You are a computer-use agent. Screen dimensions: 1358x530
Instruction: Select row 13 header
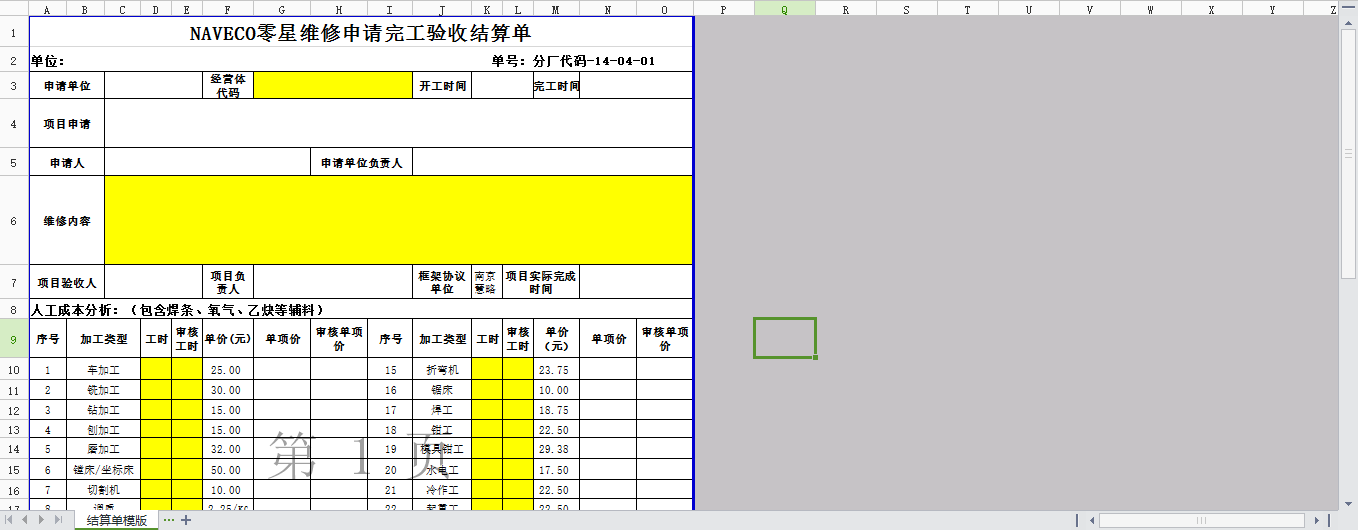(14, 430)
